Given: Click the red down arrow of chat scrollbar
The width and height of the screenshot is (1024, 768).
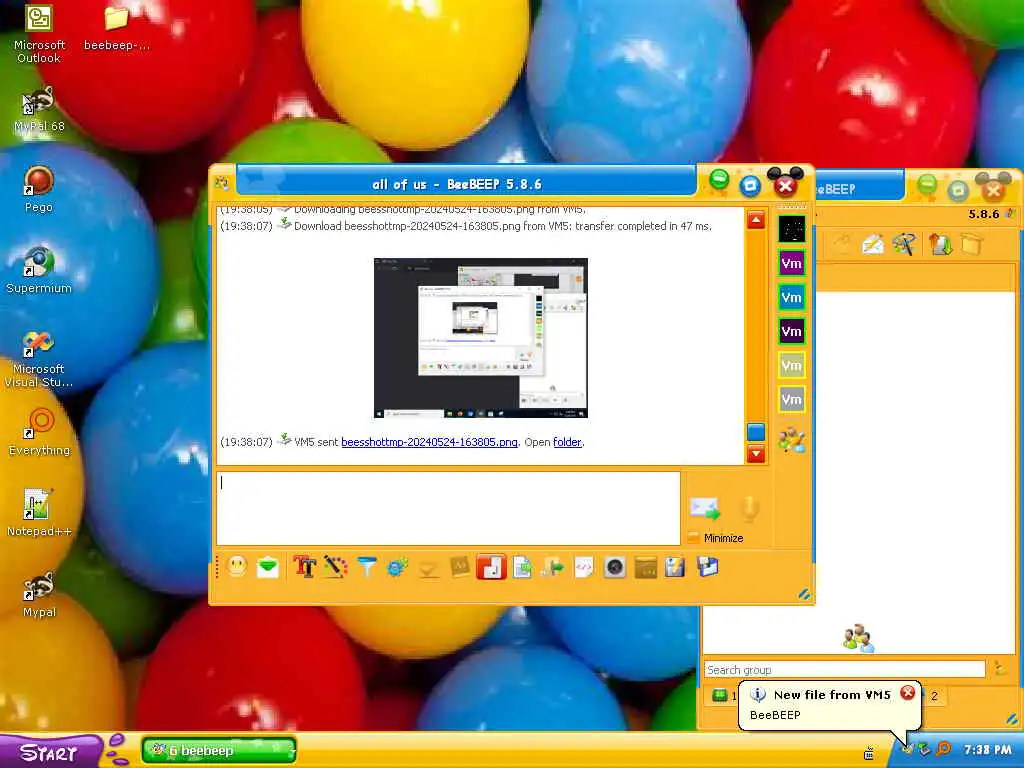Looking at the screenshot, I should [x=756, y=453].
